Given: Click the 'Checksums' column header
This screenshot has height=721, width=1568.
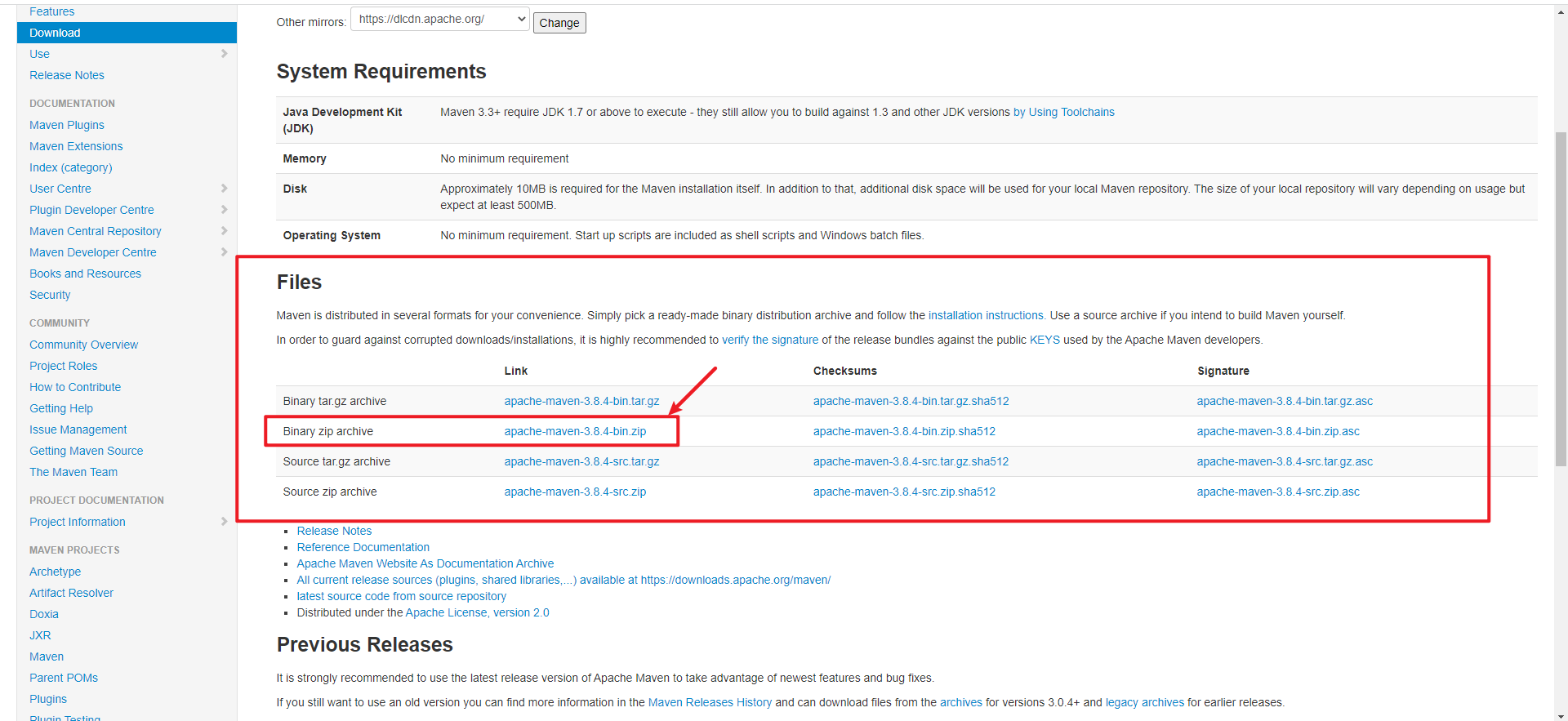Looking at the screenshot, I should (x=844, y=371).
